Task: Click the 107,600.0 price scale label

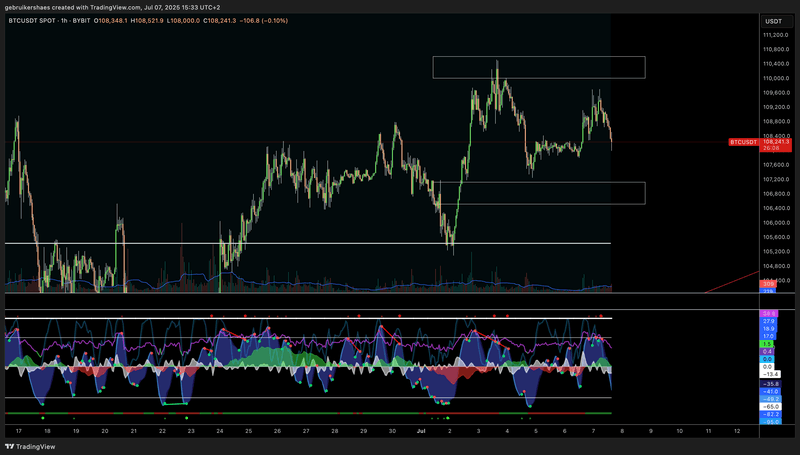Action: click(776, 165)
